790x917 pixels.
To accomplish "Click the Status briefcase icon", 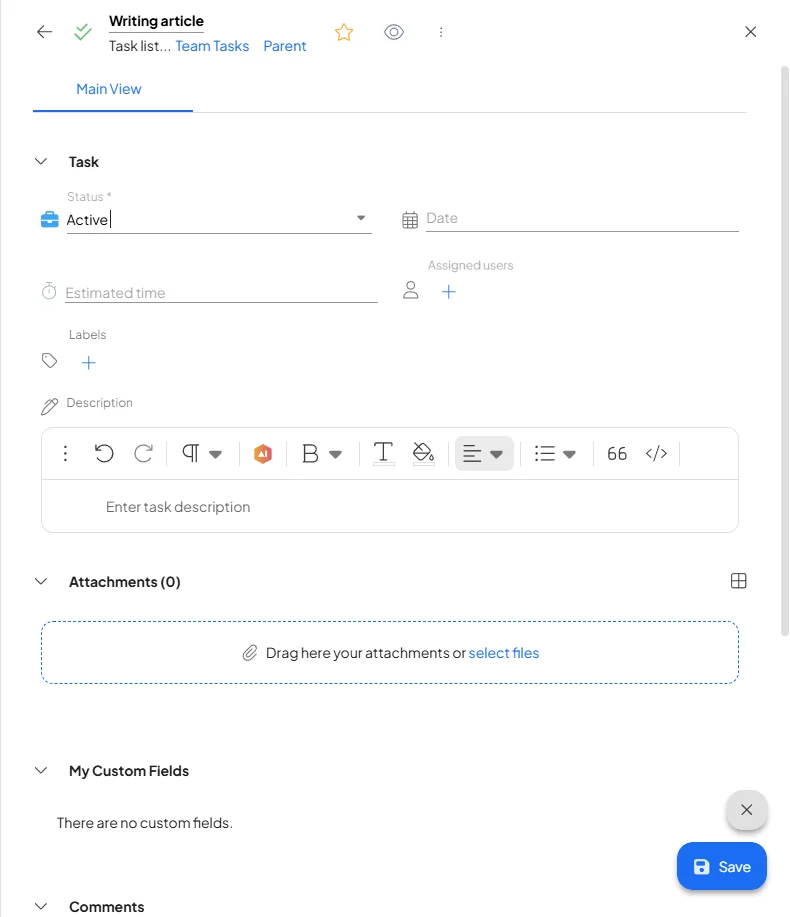I will pyautogui.click(x=50, y=219).
